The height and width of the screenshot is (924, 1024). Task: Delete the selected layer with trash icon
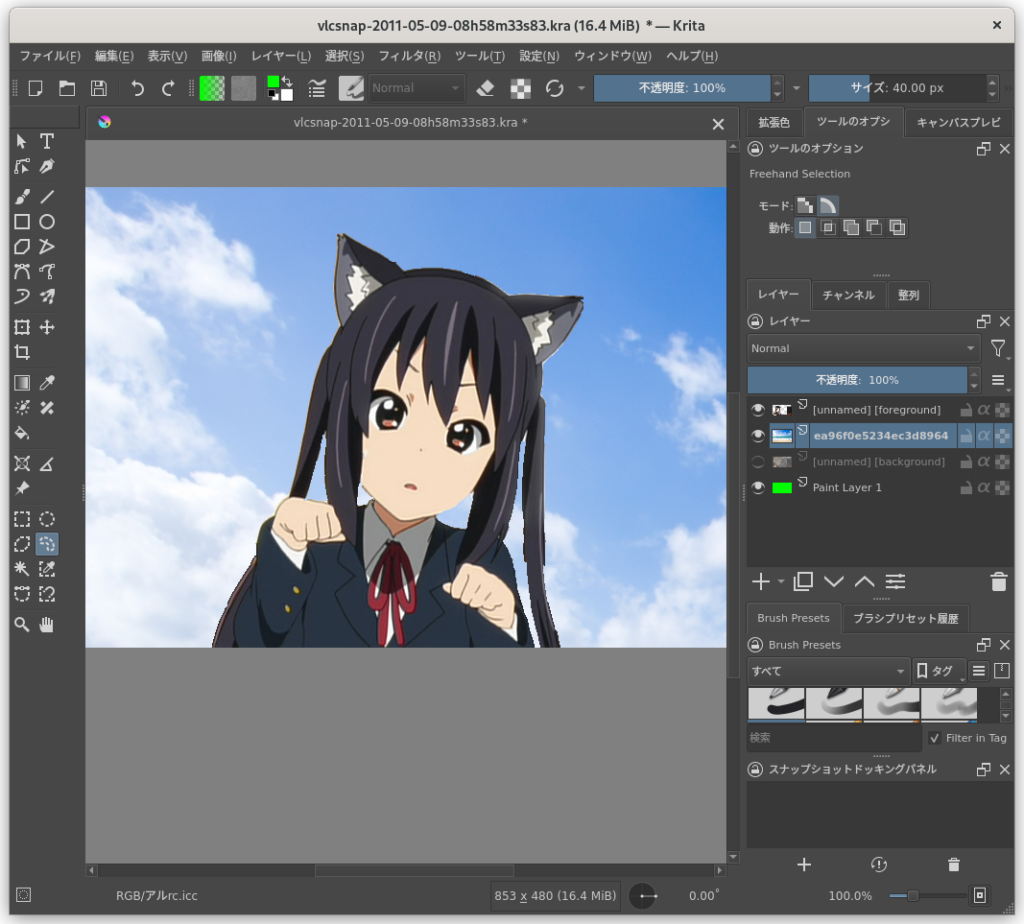click(x=999, y=581)
